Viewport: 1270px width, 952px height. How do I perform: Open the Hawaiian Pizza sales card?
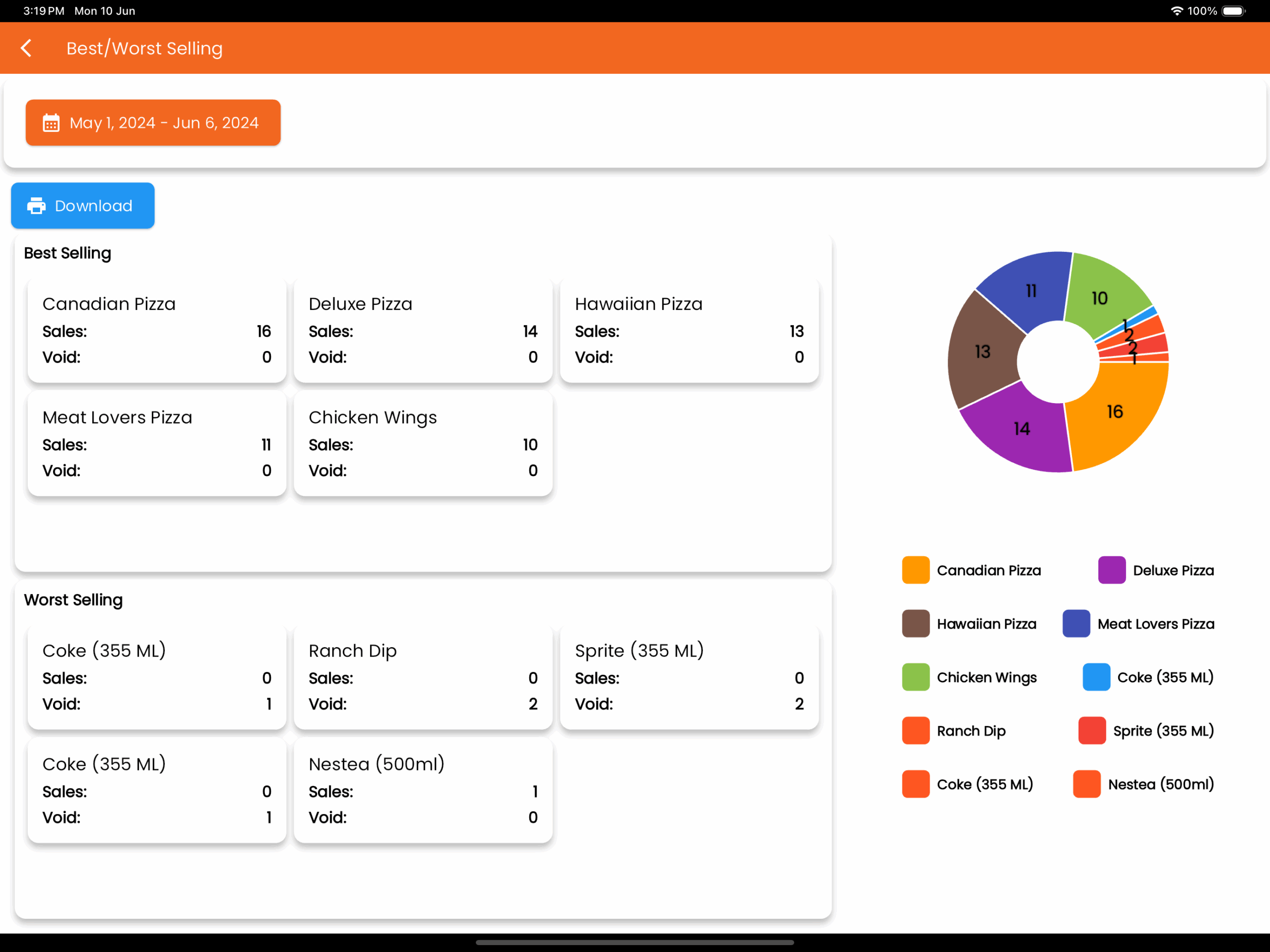point(689,331)
